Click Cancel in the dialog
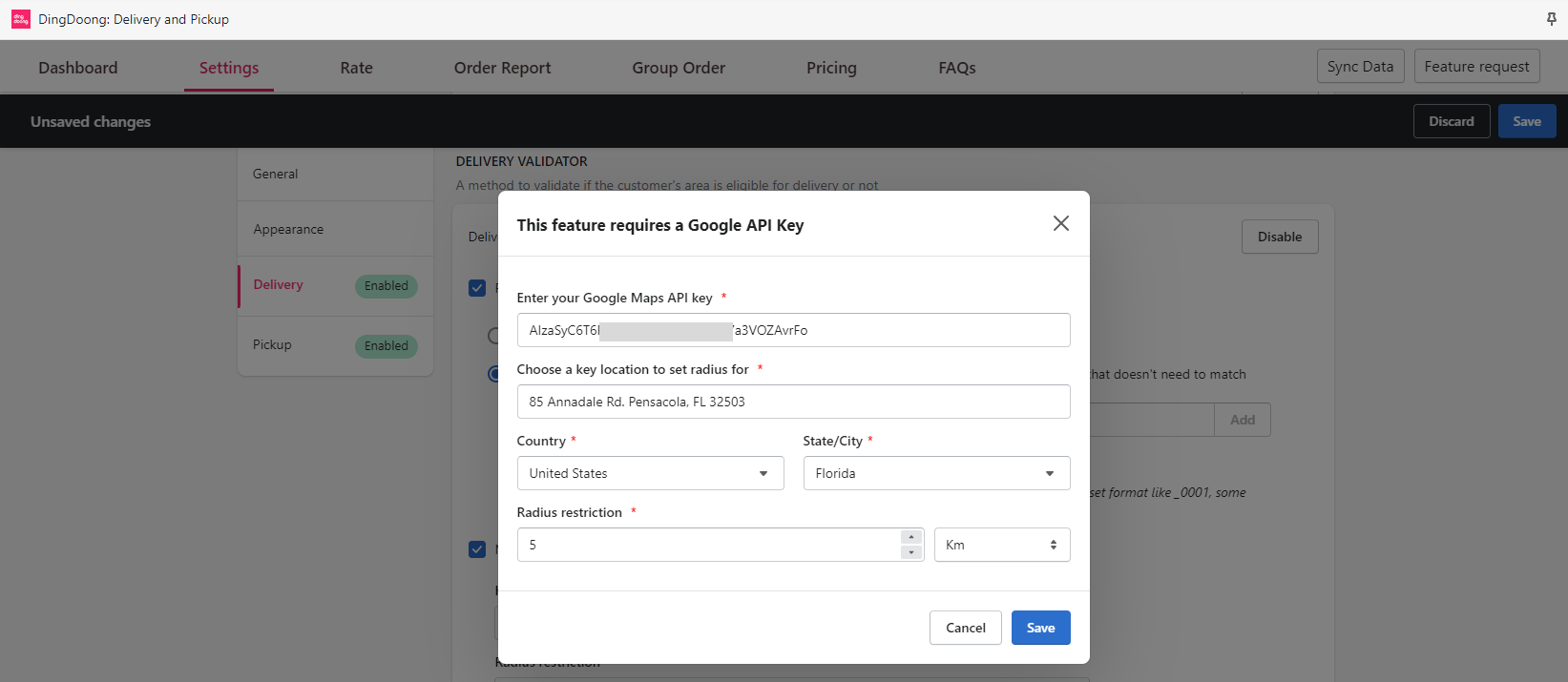 coord(965,628)
